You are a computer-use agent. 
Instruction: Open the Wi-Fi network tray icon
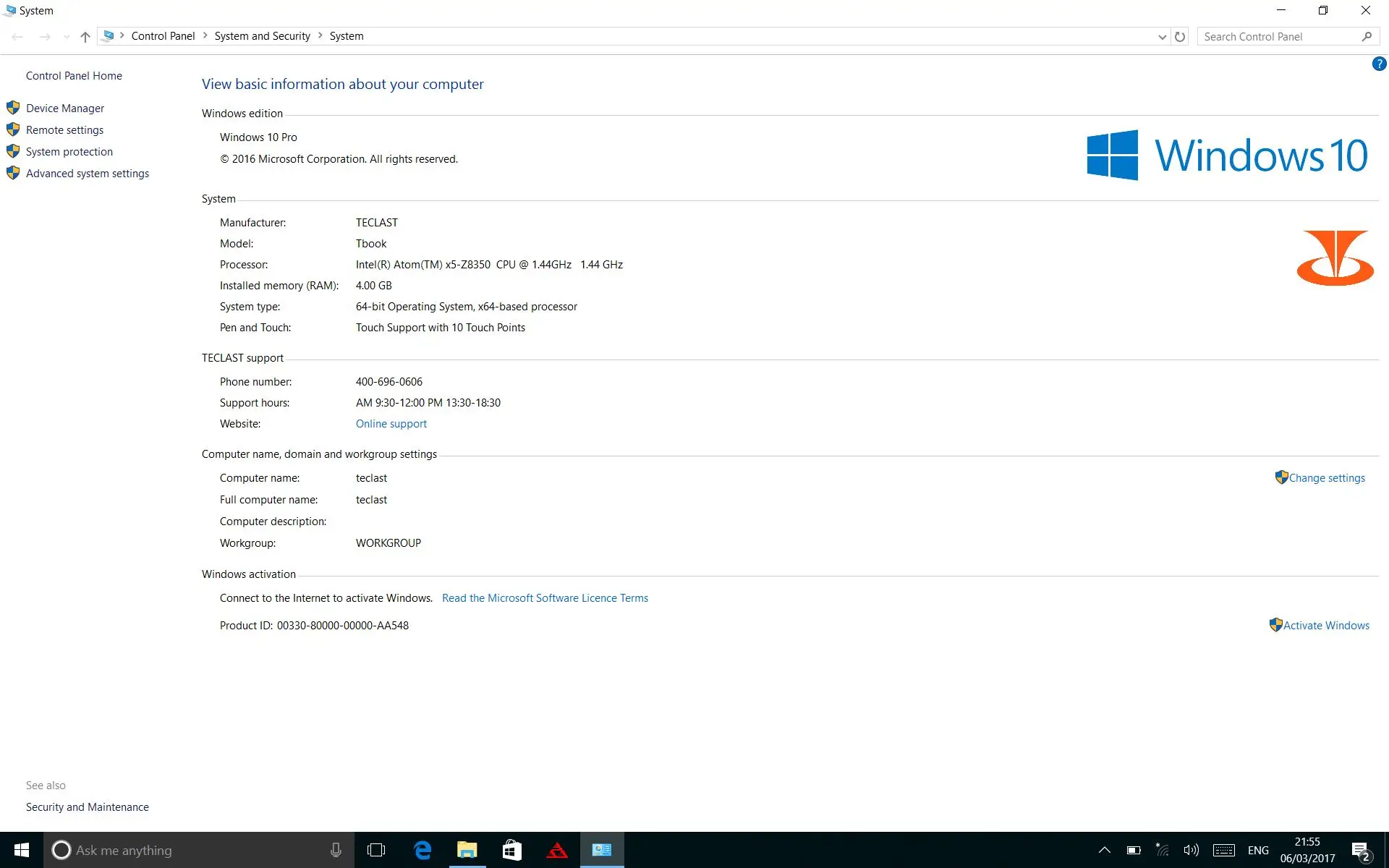click(x=1163, y=850)
